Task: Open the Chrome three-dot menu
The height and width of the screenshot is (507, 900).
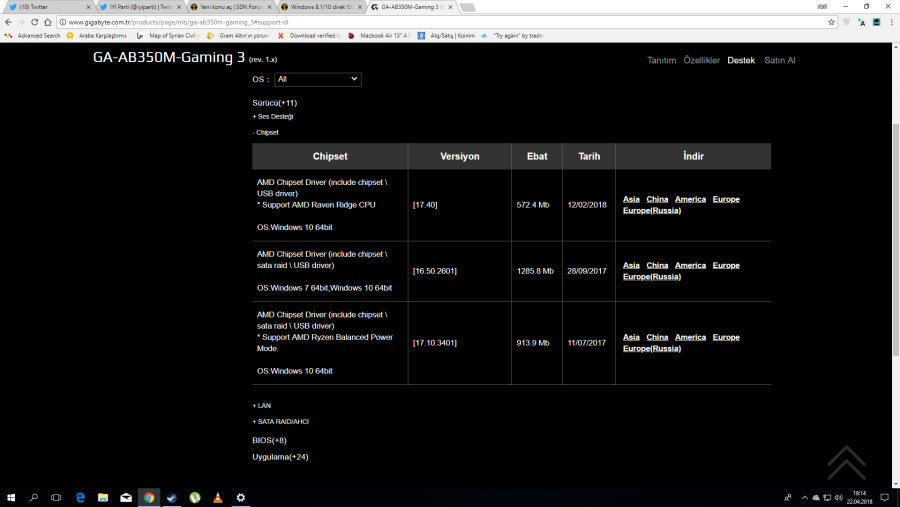Action: [891, 22]
